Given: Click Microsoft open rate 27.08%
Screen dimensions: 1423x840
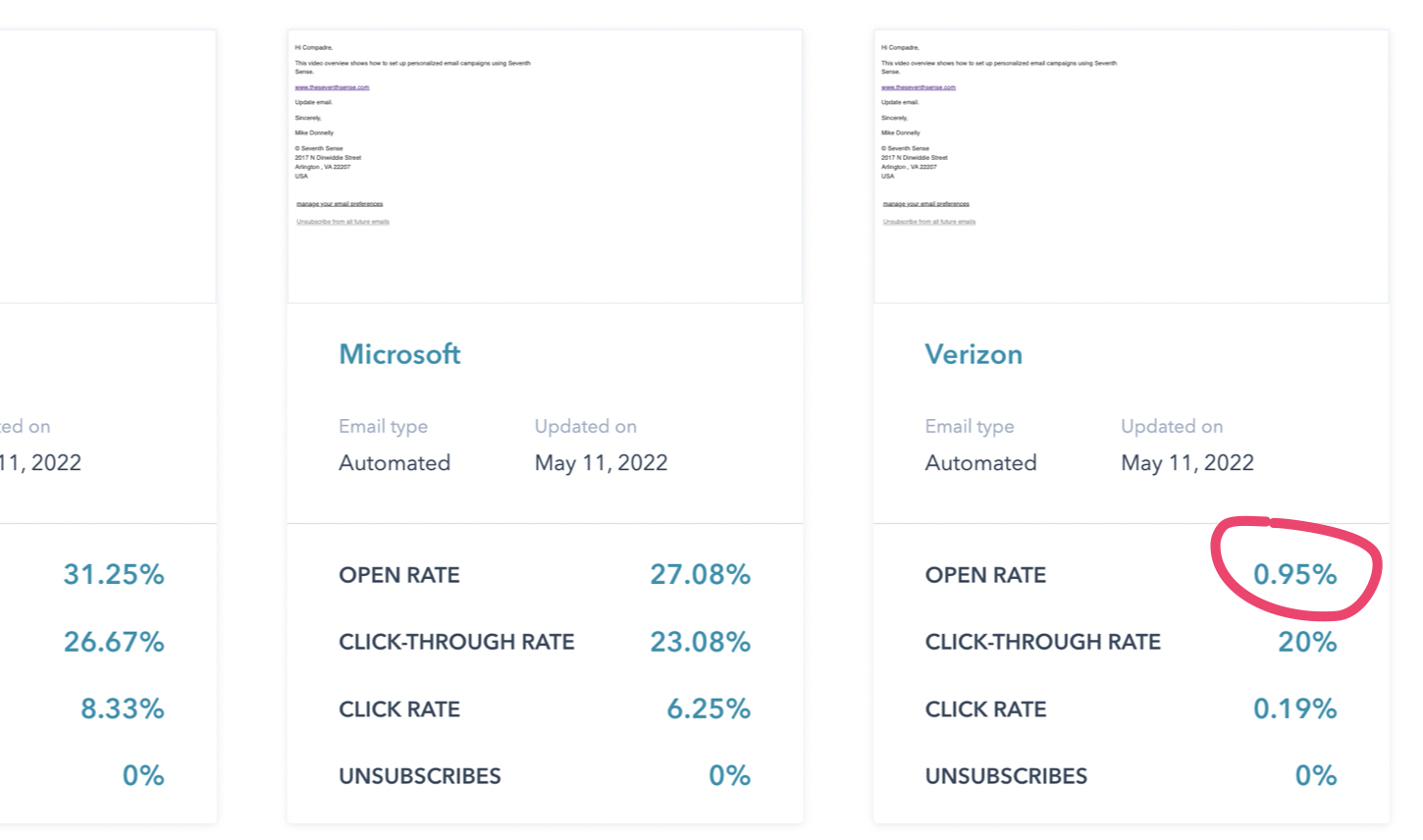Looking at the screenshot, I should pos(700,575).
